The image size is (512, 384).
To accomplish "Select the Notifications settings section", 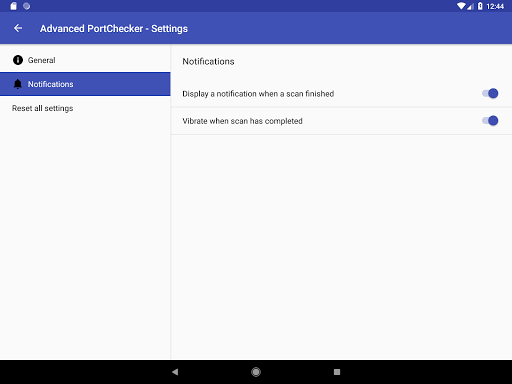I will click(85, 84).
